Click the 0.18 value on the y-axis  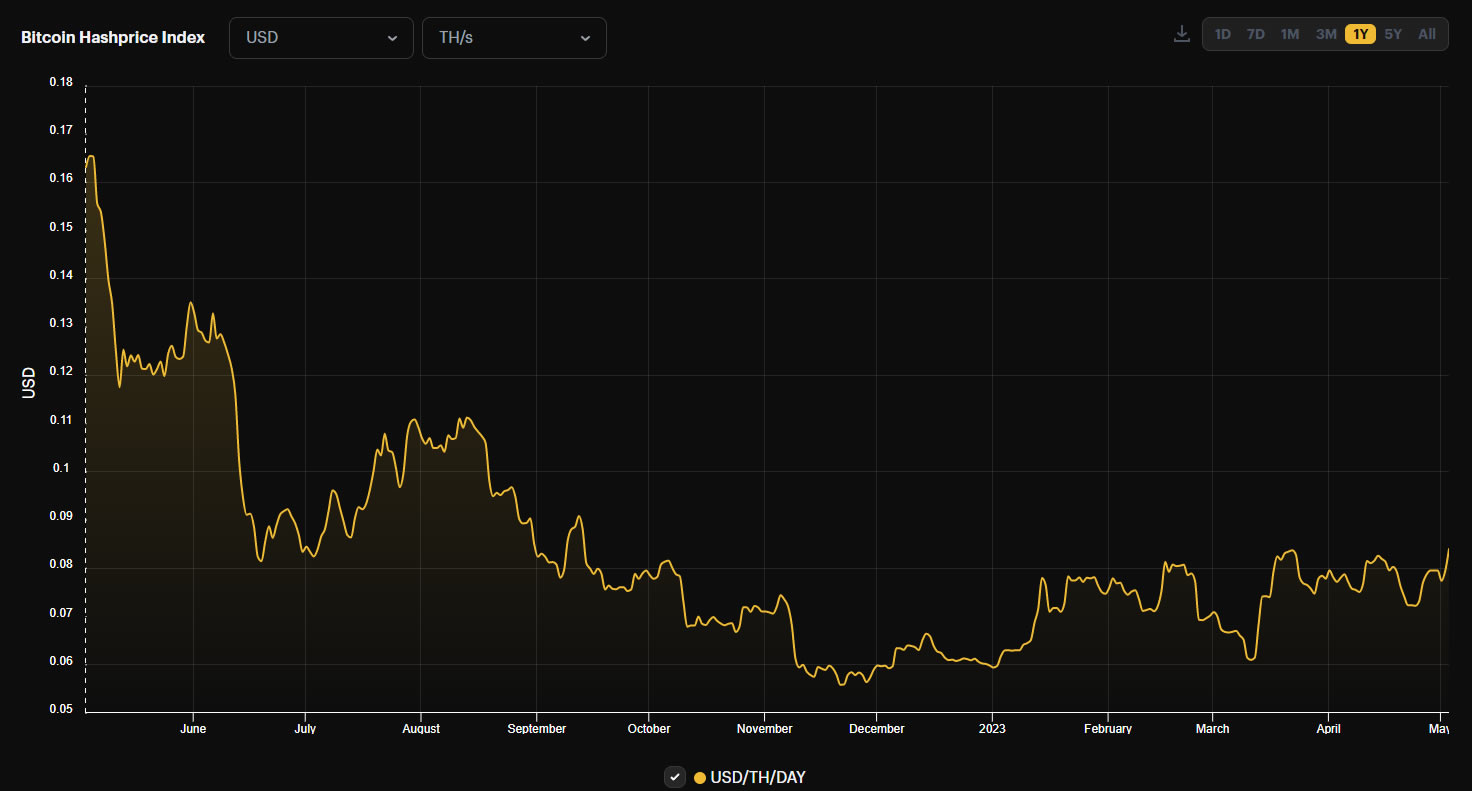point(61,82)
